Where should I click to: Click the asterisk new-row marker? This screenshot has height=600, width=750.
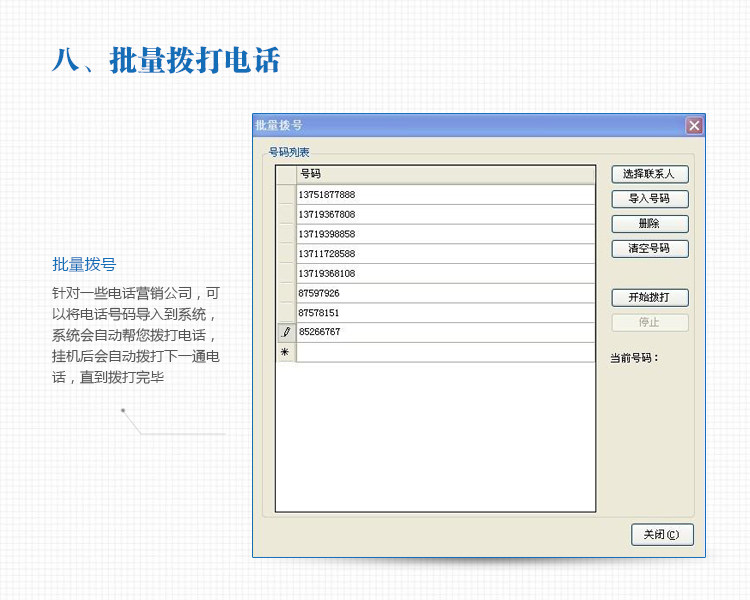(x=286, y=352)
